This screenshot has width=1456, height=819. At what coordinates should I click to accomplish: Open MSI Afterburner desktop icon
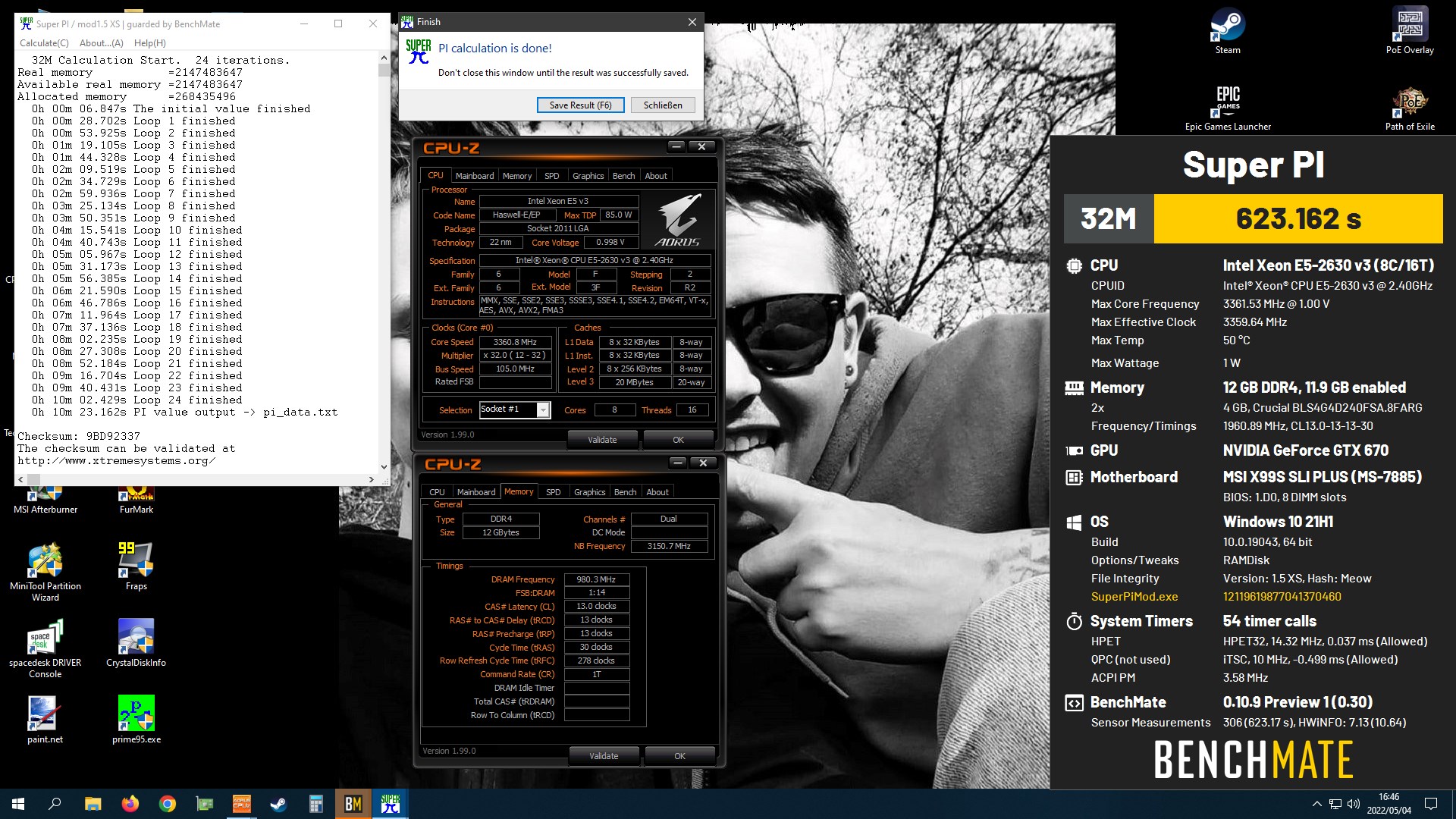click(x=45, y=500)
